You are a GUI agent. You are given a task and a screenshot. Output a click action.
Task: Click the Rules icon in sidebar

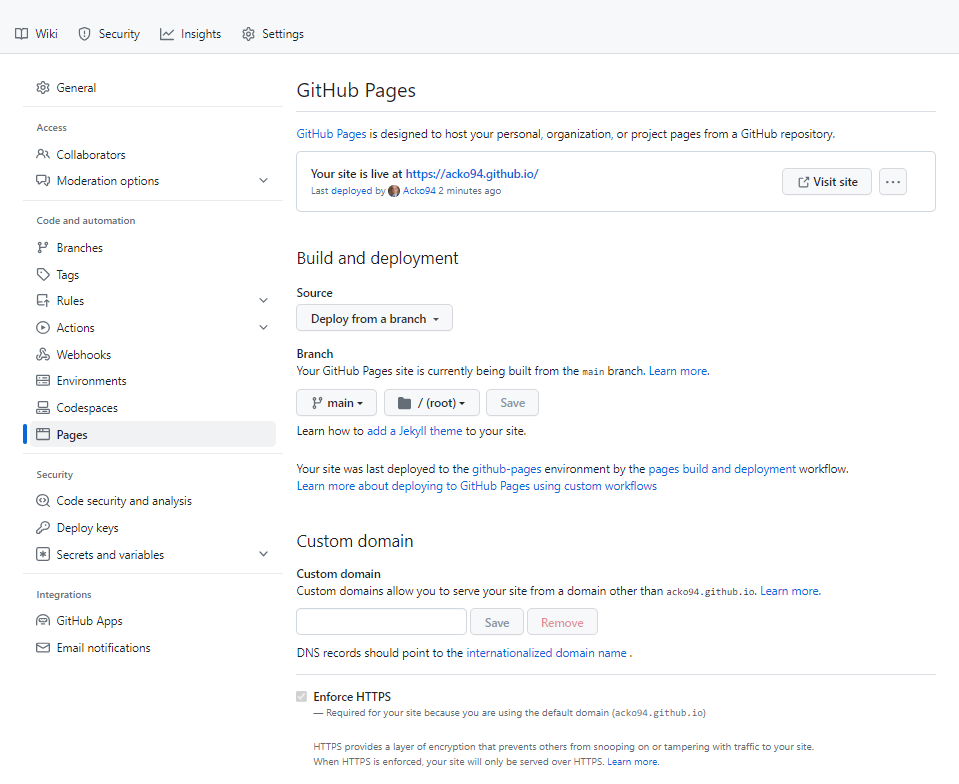(43, 300)
